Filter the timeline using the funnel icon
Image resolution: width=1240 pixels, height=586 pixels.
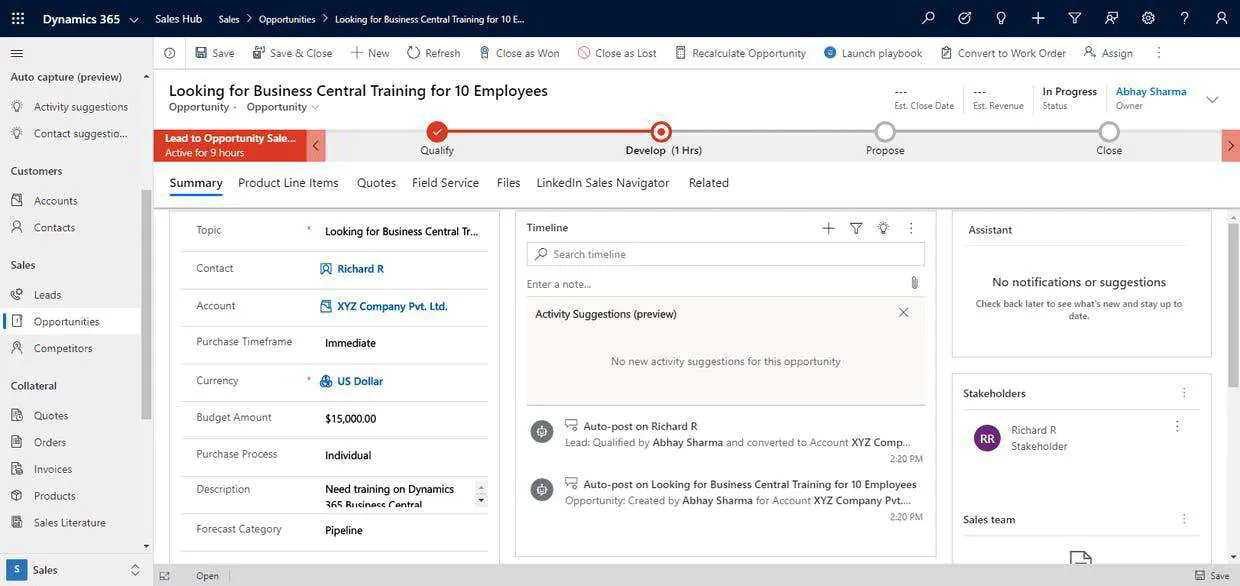click(855, 228)
